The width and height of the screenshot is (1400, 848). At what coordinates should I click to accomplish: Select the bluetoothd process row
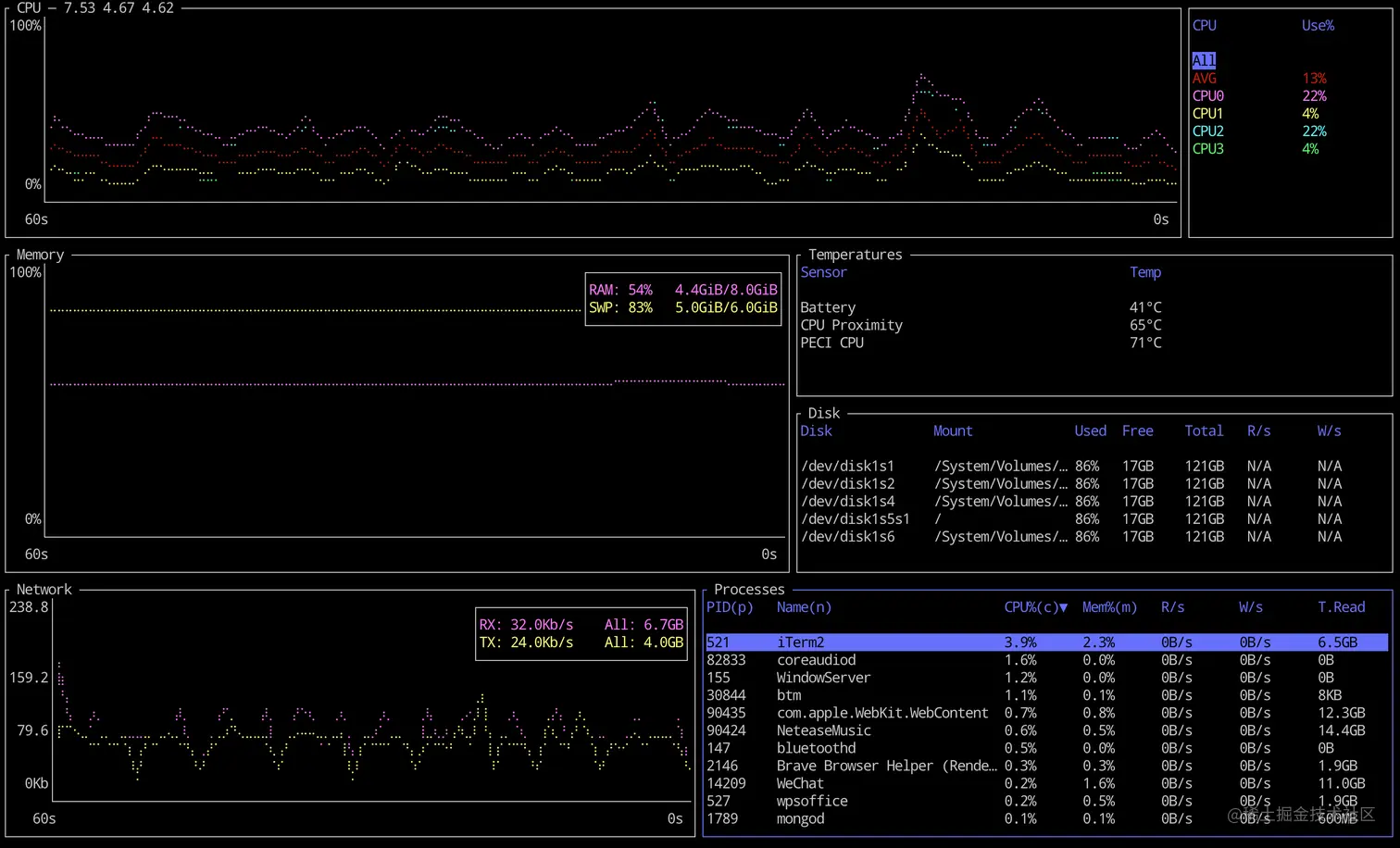1046,748
